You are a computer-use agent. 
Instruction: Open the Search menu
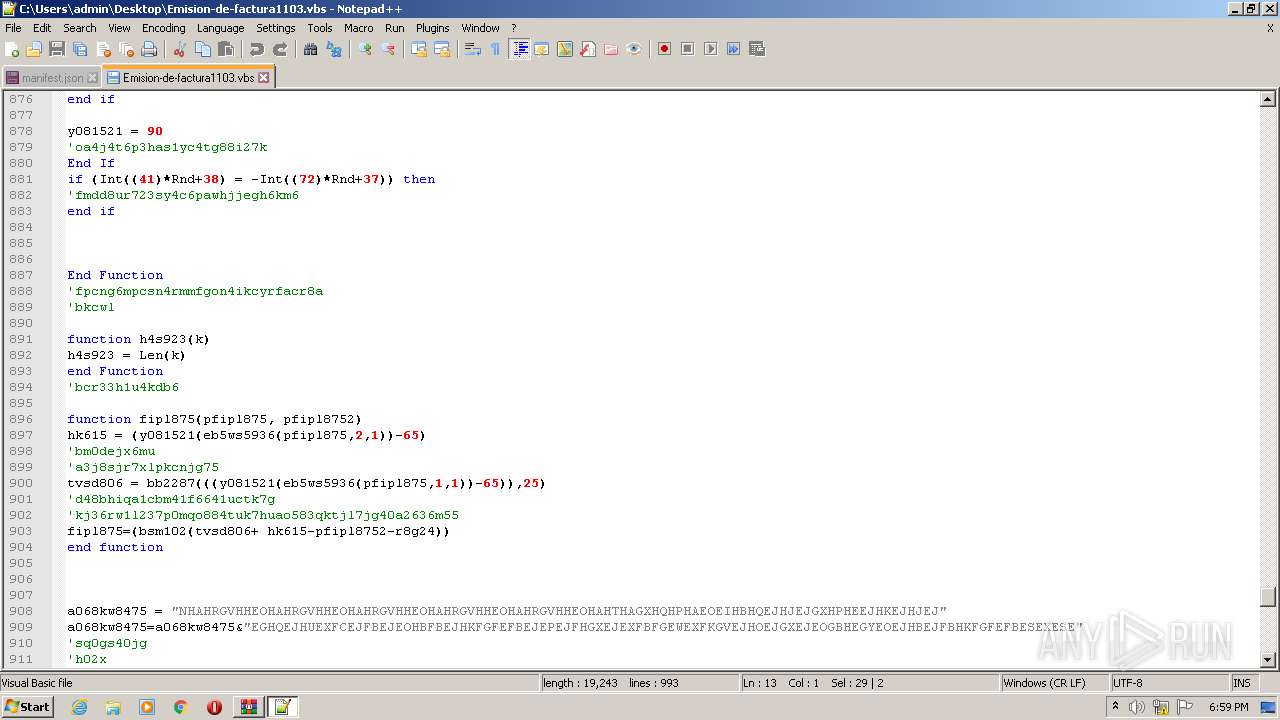[80, 28]
